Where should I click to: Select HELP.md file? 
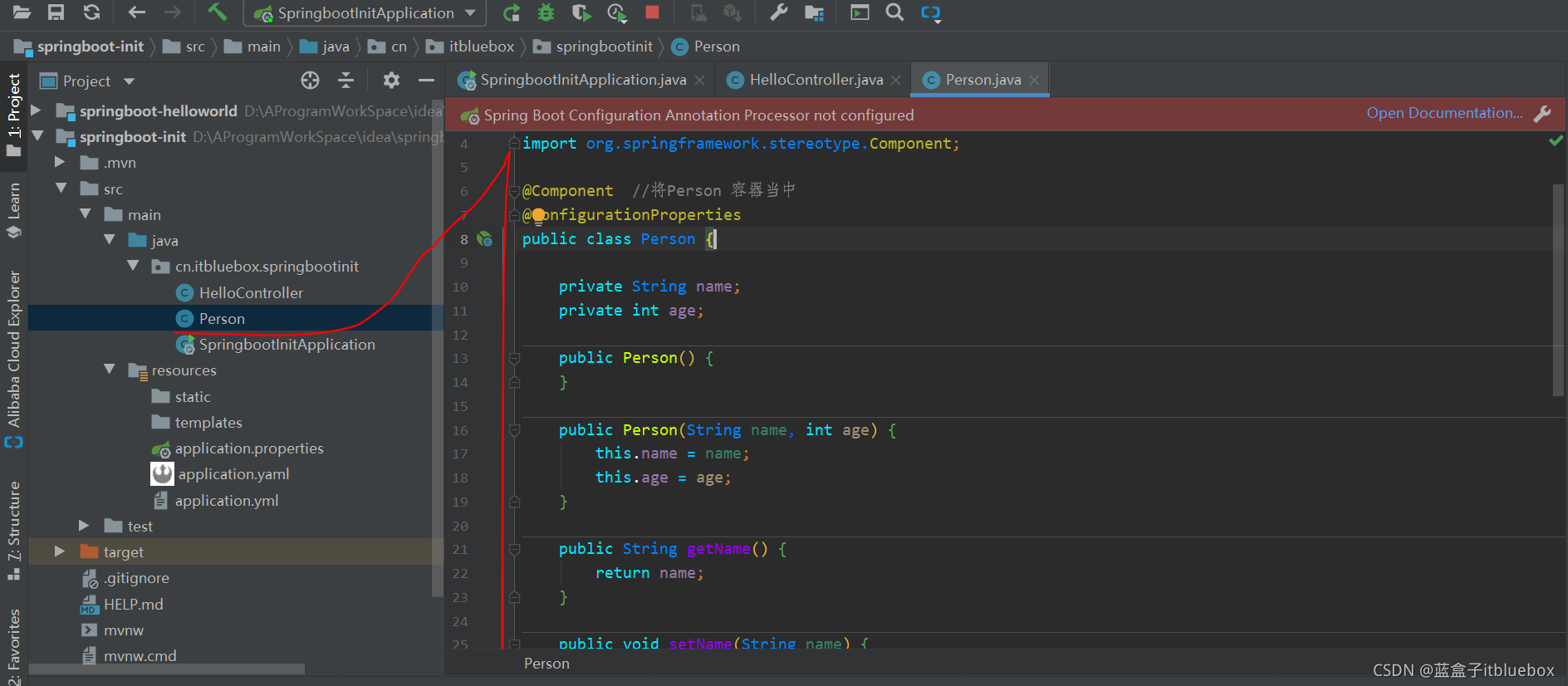point(133,605)
